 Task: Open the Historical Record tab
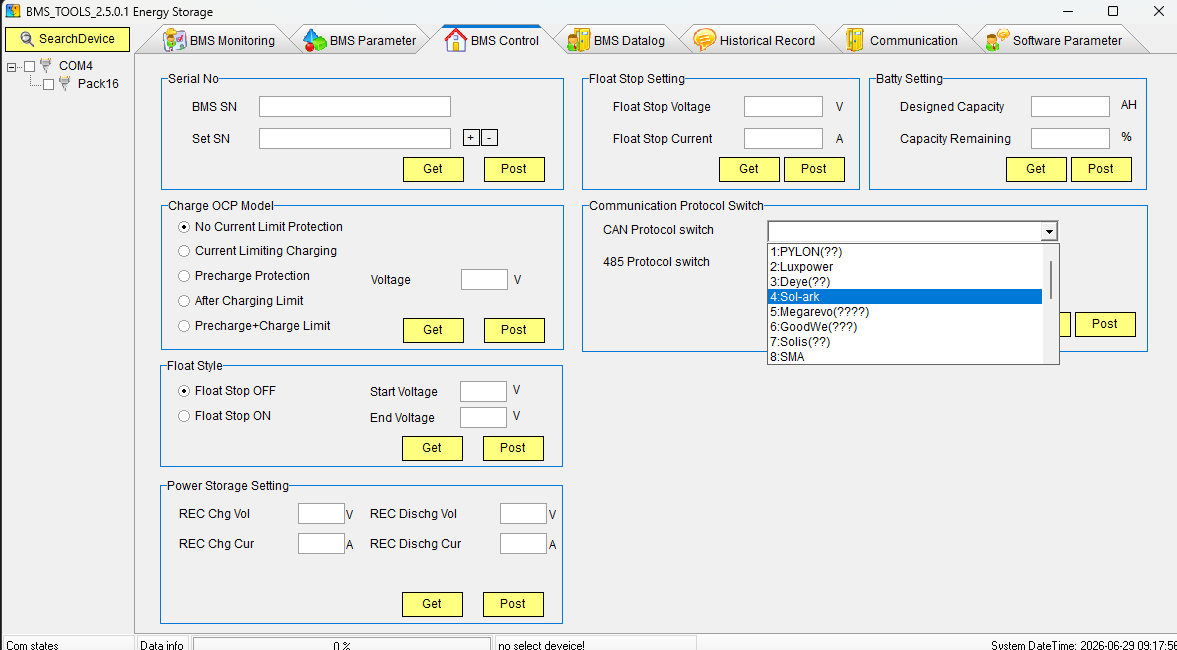click(754, 41)
